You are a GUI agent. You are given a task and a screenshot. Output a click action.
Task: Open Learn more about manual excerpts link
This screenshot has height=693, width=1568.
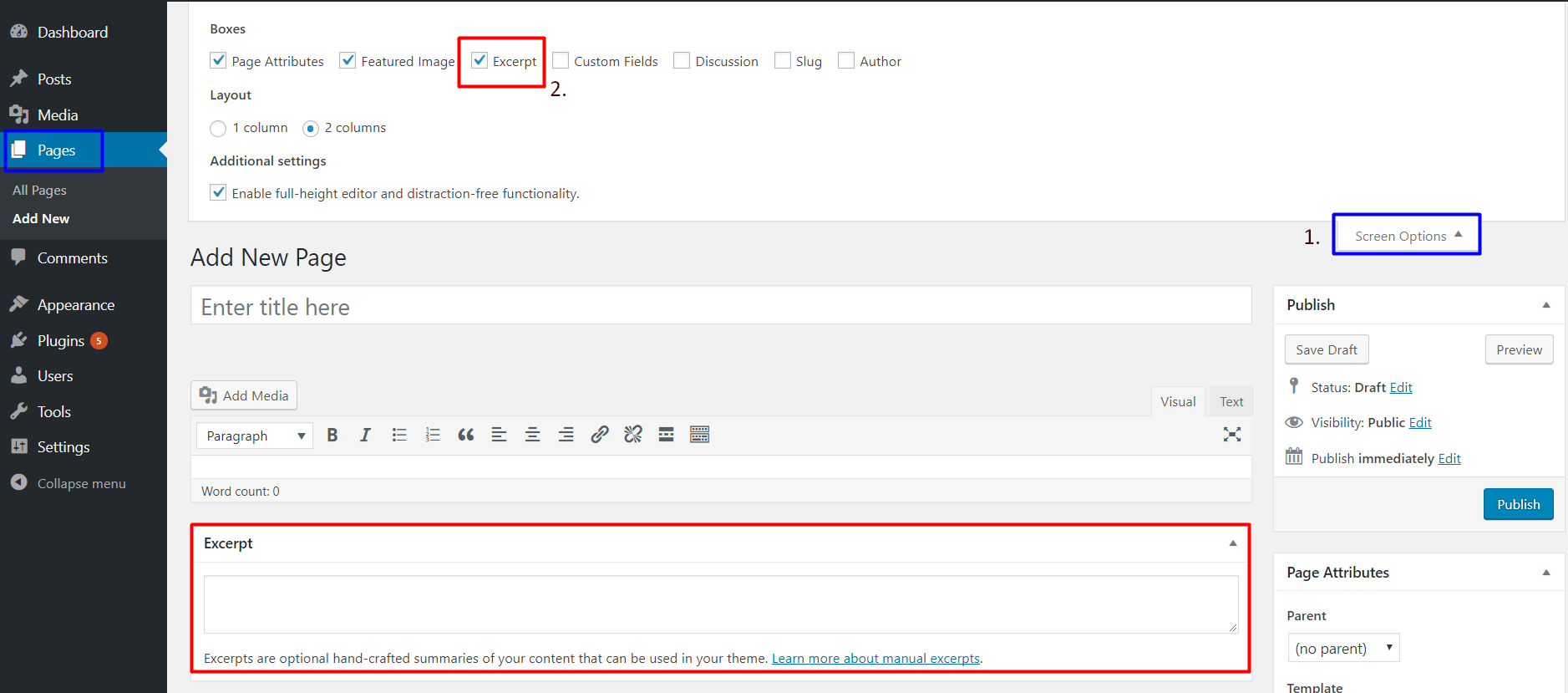tap(875, 658)
